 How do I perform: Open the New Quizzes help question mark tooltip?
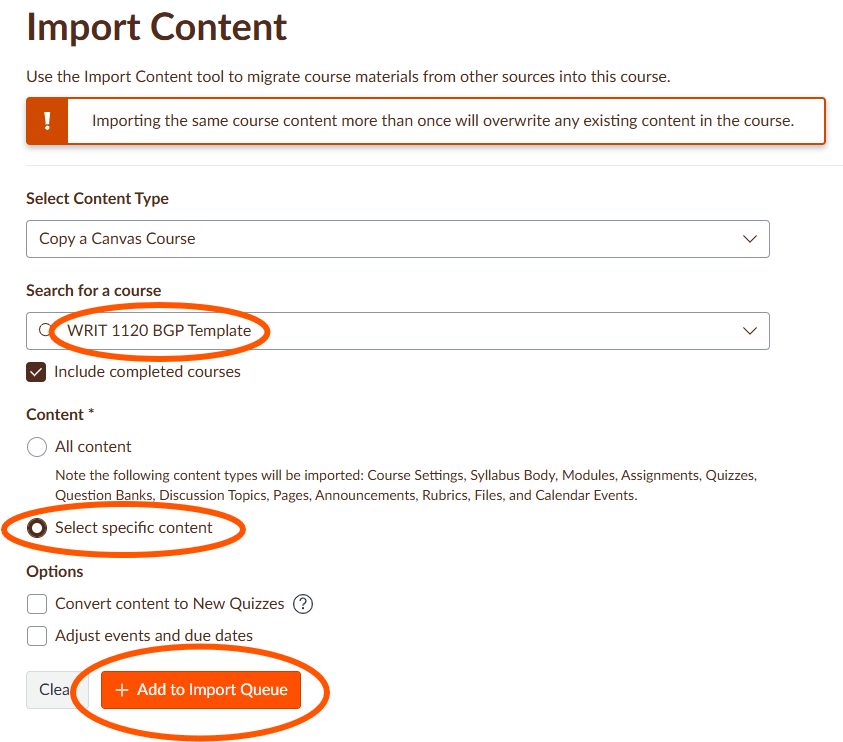click(x=302, y=604)
